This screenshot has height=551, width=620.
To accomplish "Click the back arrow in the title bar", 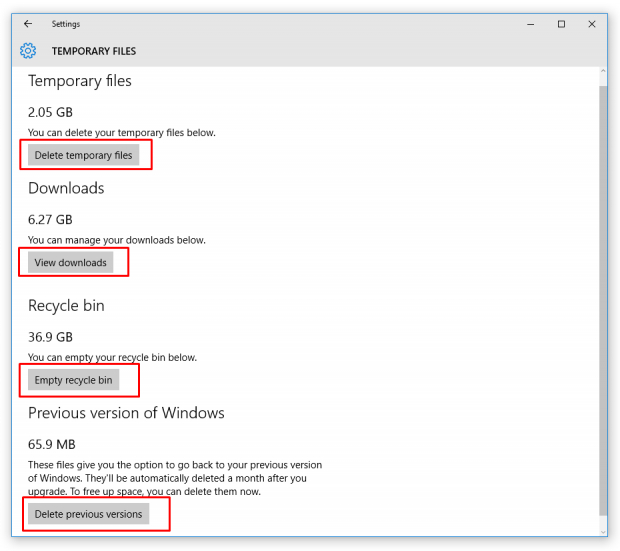I will coord(28,24).
